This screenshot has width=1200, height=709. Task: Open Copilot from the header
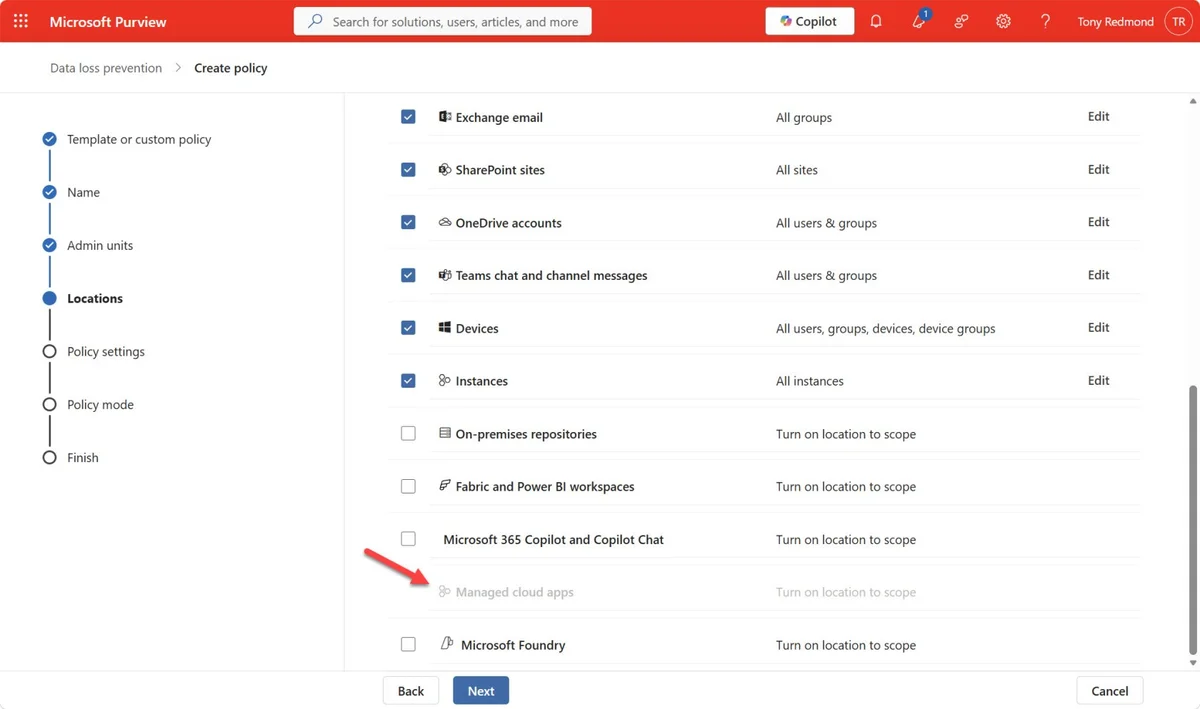809,21
